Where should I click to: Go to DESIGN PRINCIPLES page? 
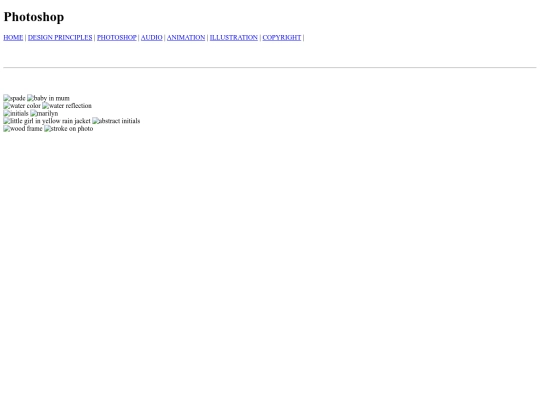click(x=60, y=38)
